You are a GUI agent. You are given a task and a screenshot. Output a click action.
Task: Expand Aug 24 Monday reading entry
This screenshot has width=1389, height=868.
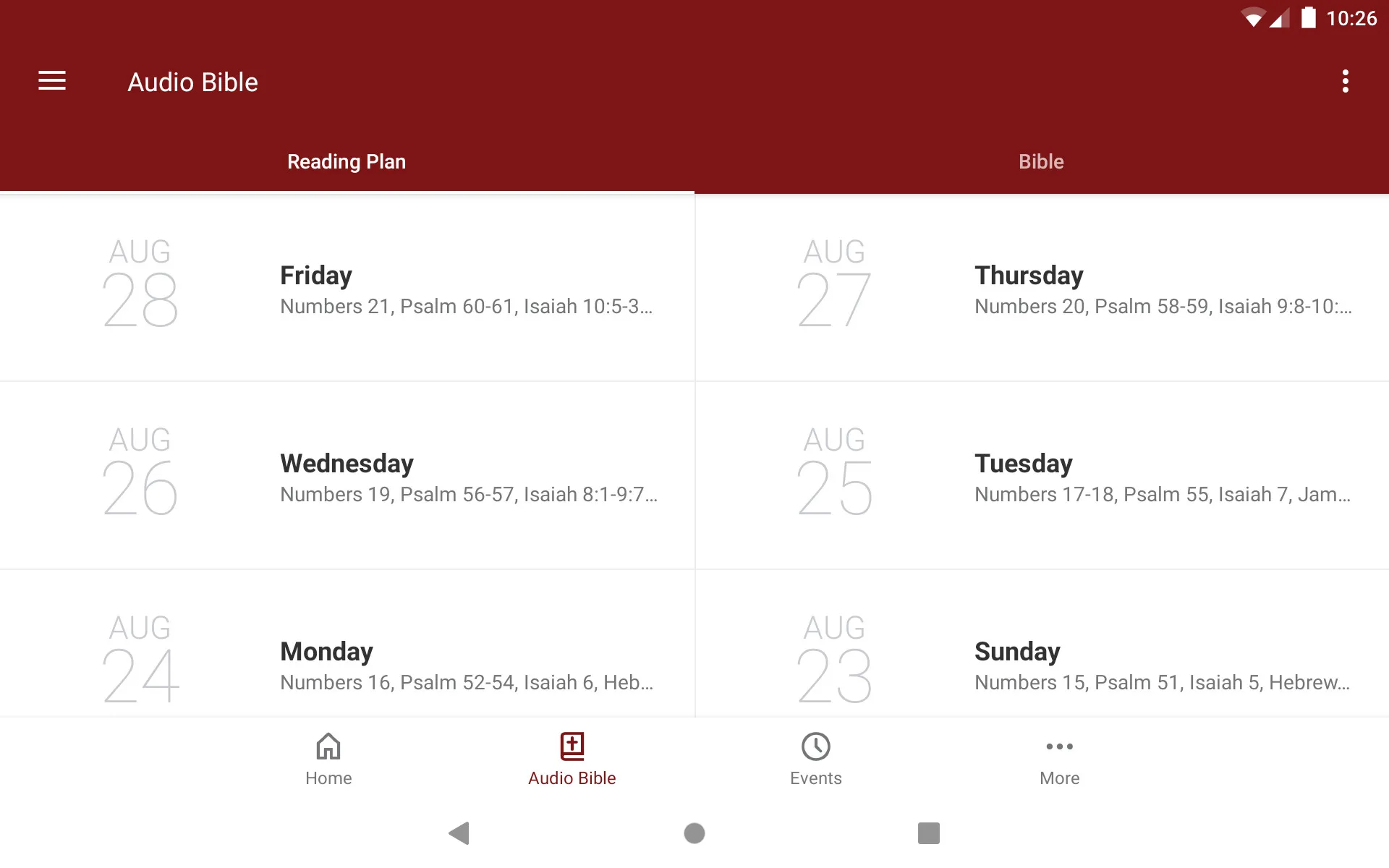click(x=347, y=660)
